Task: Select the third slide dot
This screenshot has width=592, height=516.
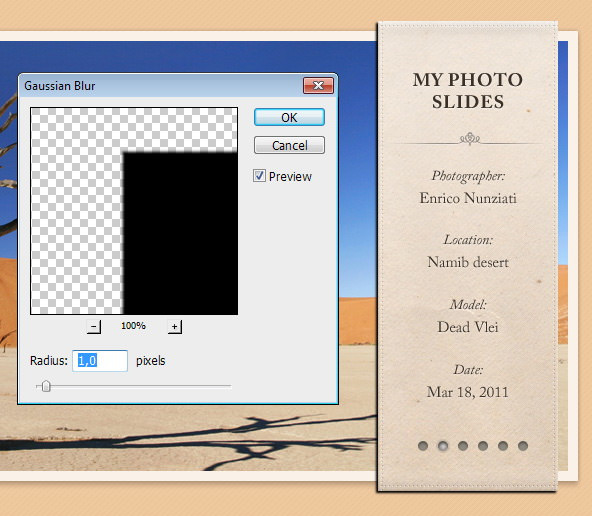Action: (463, 446)
